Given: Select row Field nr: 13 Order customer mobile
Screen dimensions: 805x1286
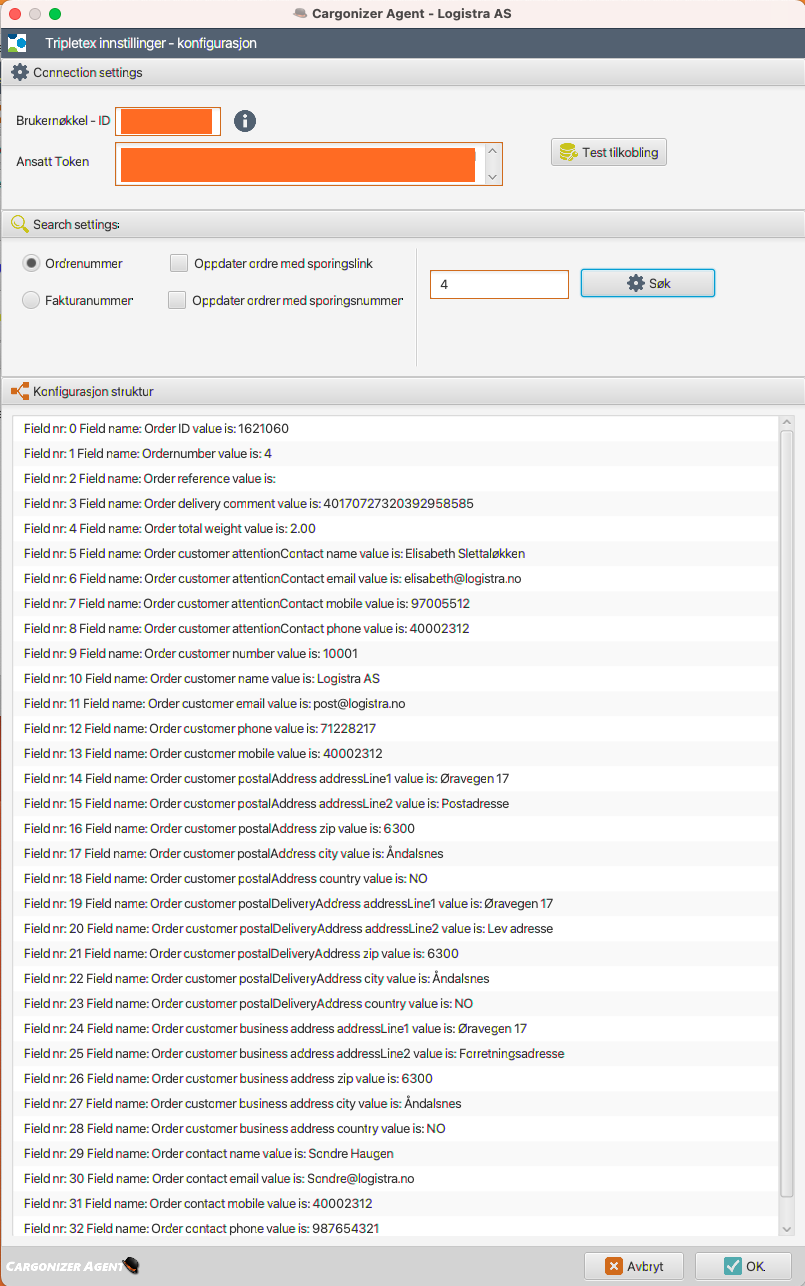Looking at the screenshot, I should point(396,753).
